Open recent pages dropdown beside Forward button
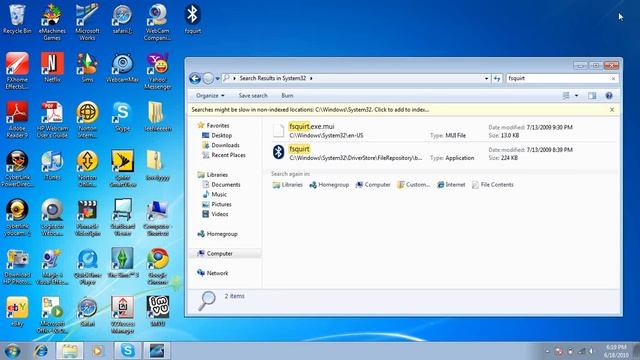The height and width of the screenshot is (360, 640). click(x=218, y=78)
